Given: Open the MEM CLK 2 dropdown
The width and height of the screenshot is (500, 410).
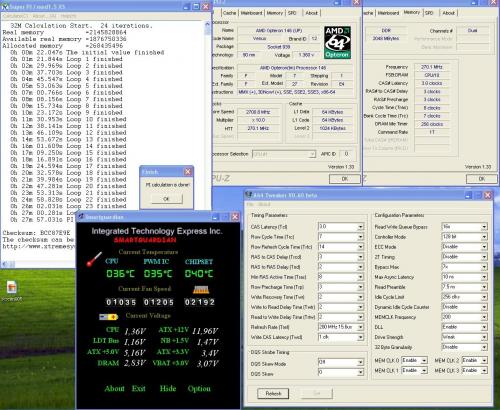Looking at the screenshot, I should (x=484, y=361).
